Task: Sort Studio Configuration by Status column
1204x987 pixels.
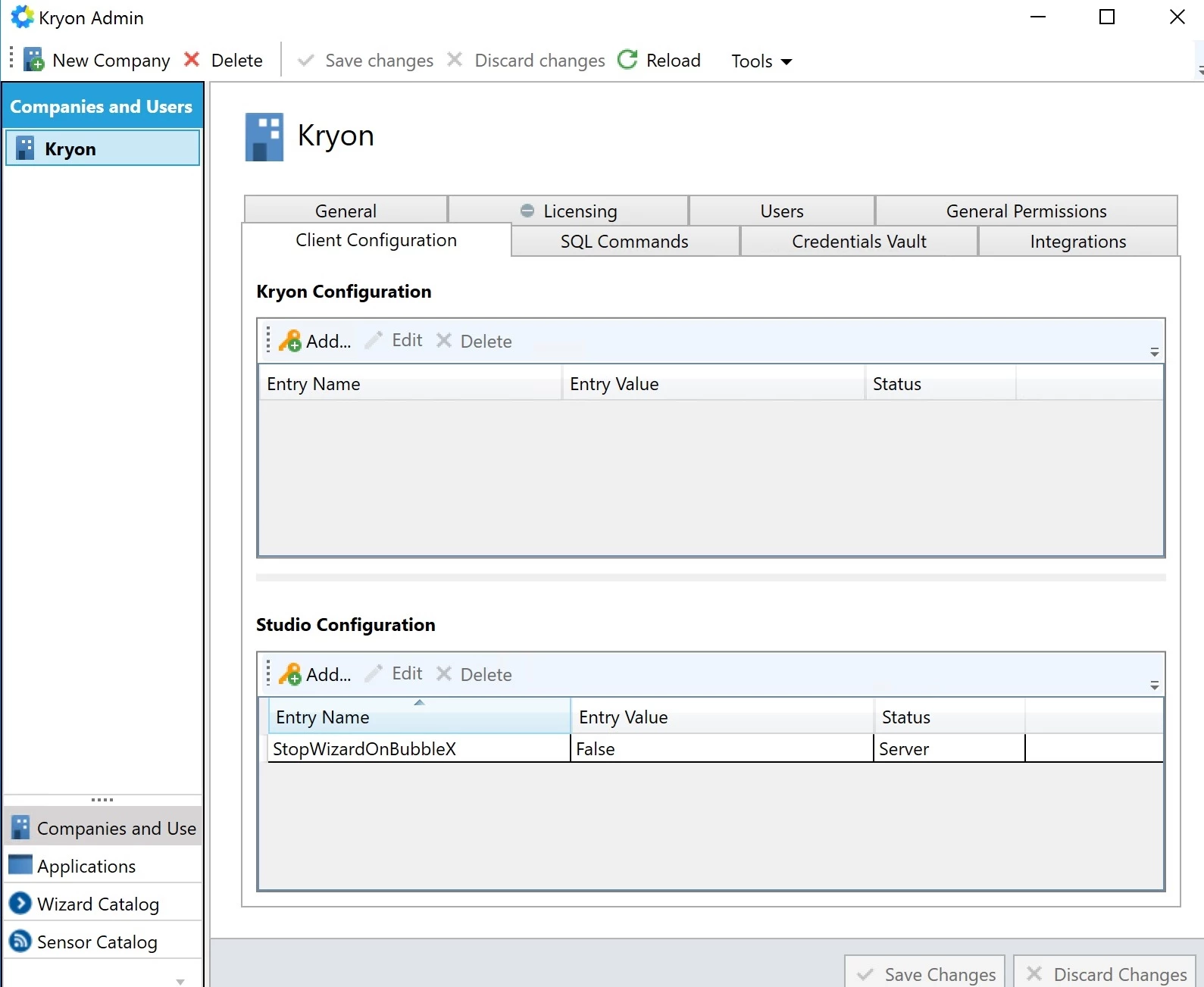Action: pos(949,717)
